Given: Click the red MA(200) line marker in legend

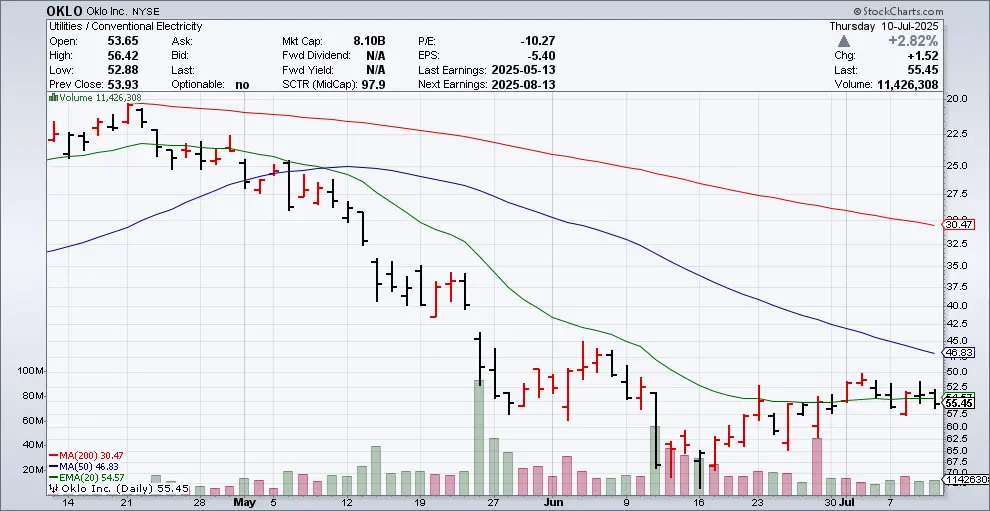Looking at the screenshot, I should (x=53, y=455).
